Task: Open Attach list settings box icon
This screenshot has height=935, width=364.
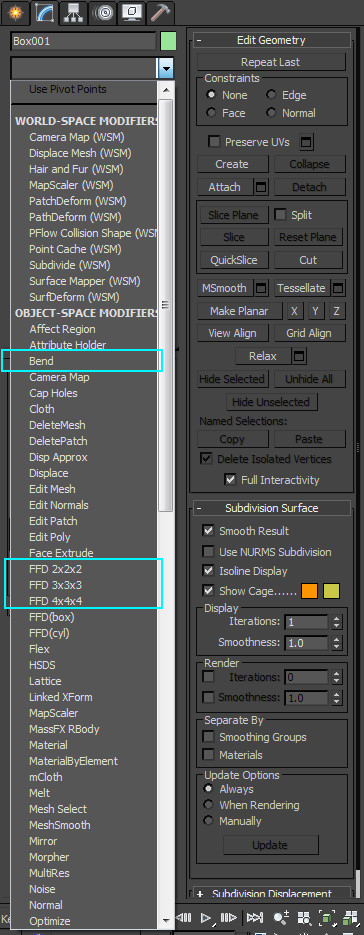Action: (x=261, y=187)
